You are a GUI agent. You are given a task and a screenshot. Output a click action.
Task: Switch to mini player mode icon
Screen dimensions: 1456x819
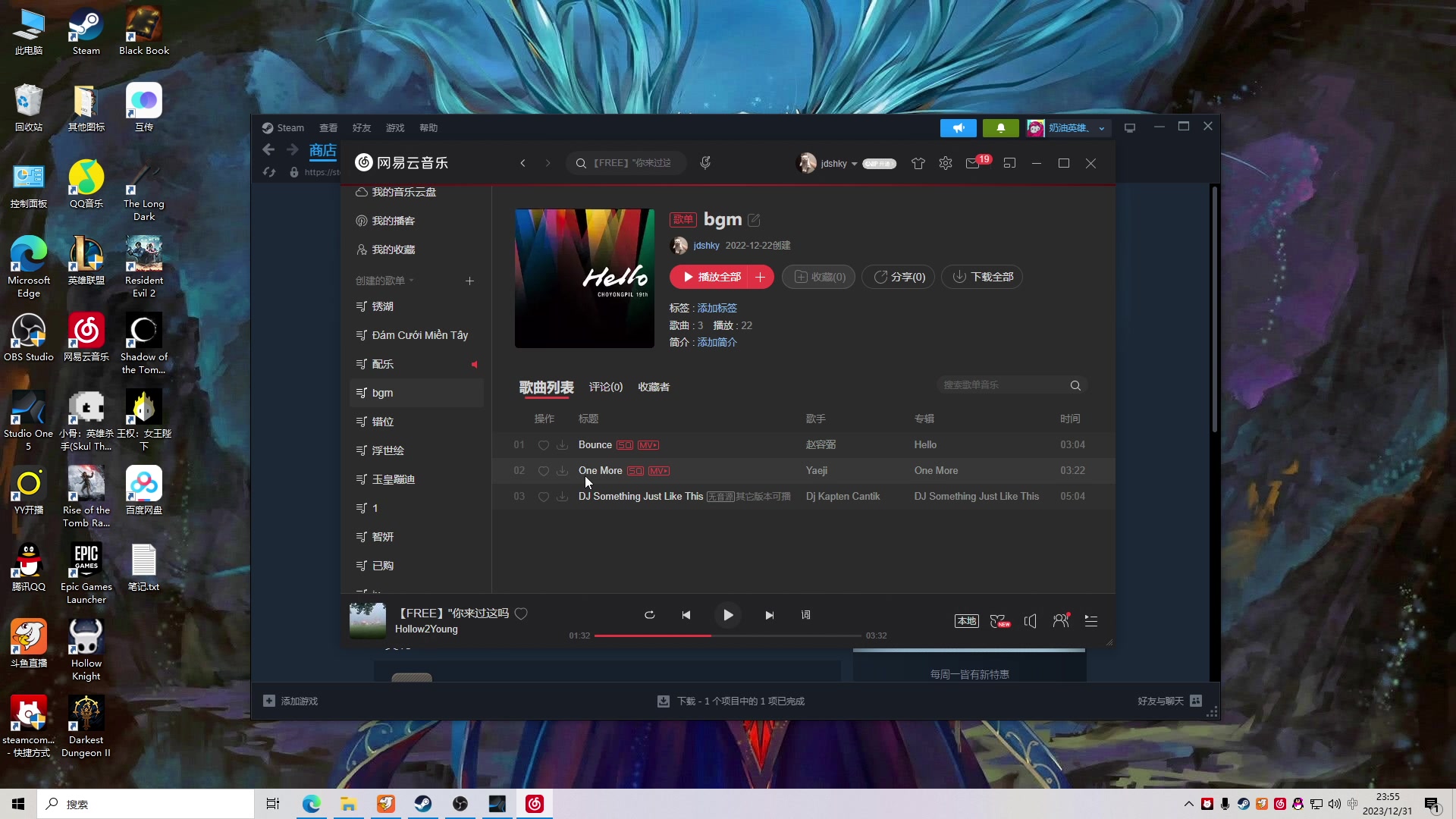point(1009,163)
